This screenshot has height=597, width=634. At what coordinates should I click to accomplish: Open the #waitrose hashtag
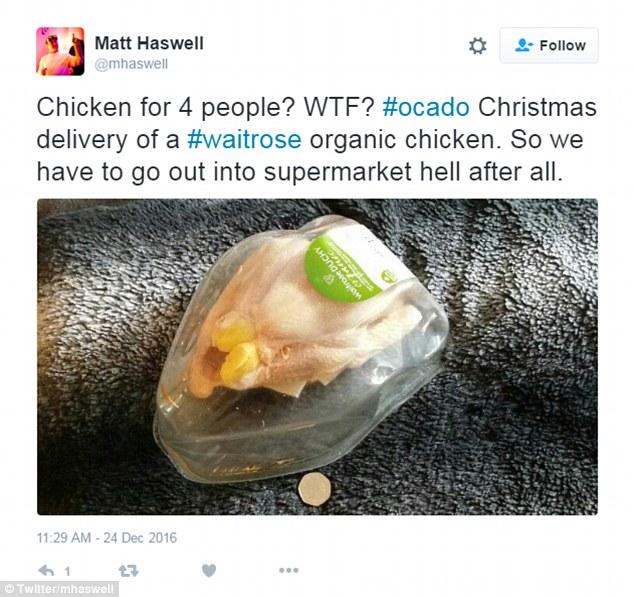[244, 140]
